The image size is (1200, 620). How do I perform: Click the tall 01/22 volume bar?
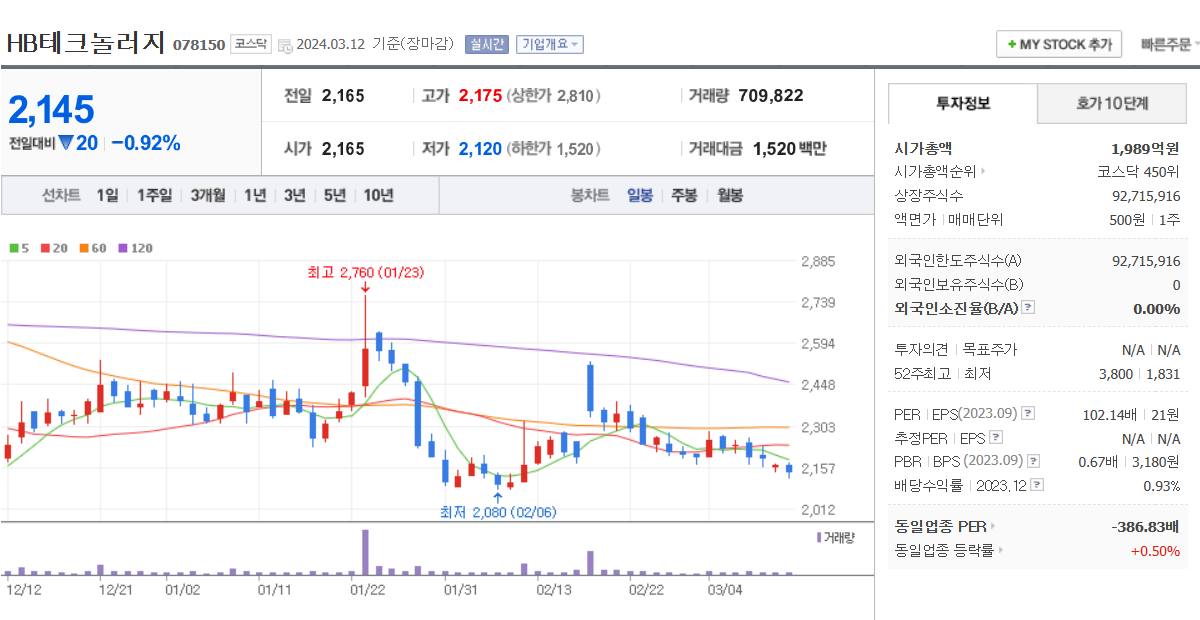click(x=365, y=552)
